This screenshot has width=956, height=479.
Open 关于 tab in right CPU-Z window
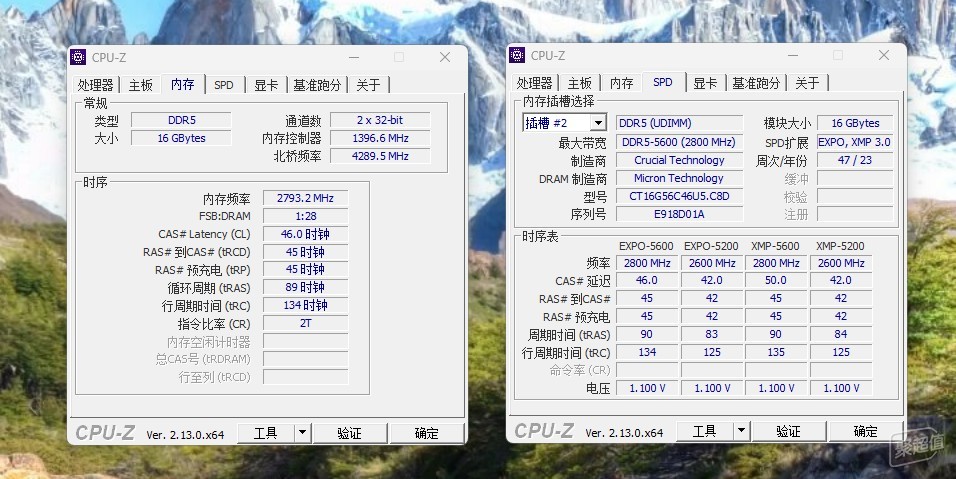pyautogui.click(x=807, y=83)
